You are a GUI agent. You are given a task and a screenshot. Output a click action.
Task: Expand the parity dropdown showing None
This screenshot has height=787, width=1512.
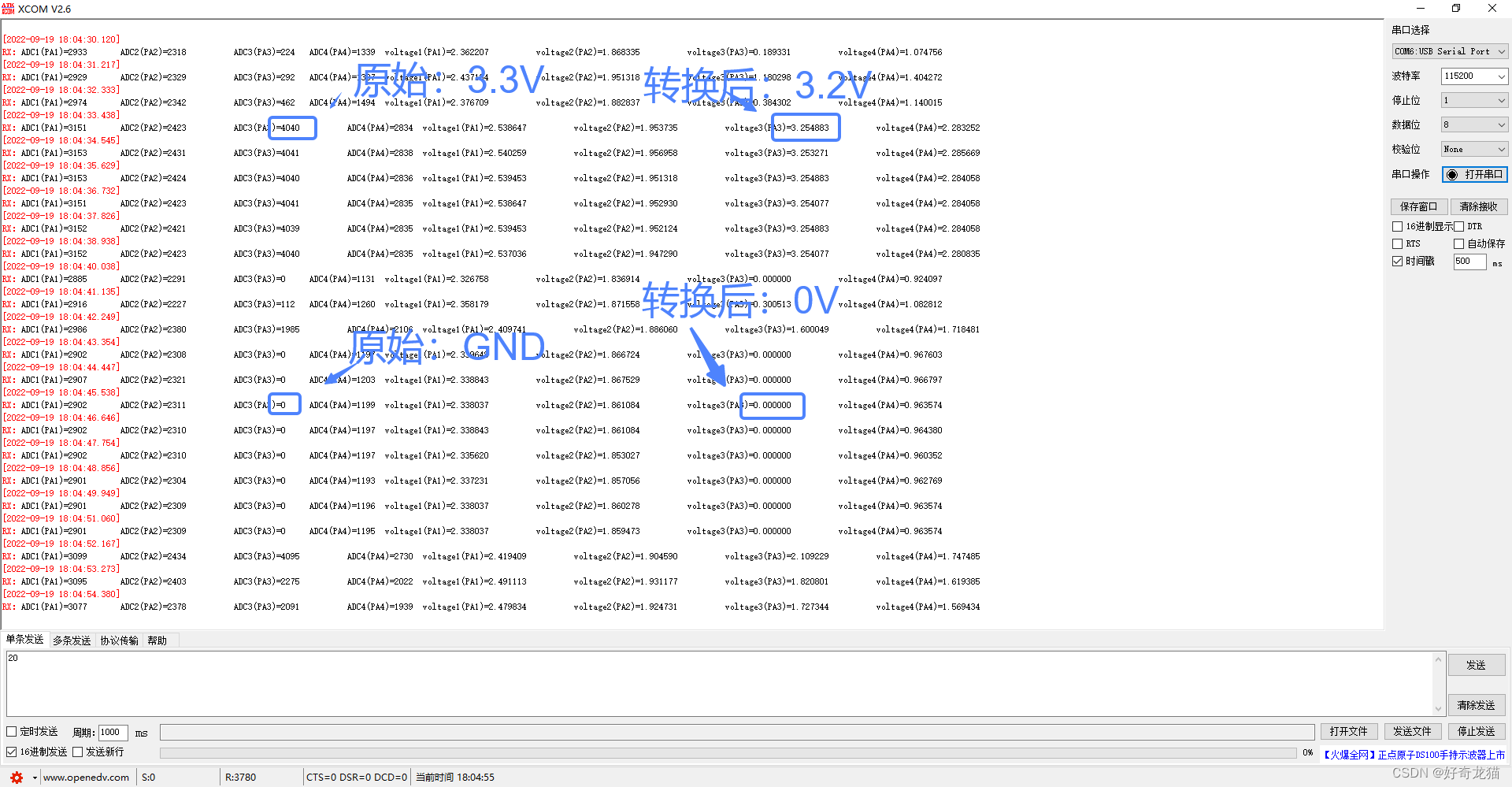(1474, 149)
